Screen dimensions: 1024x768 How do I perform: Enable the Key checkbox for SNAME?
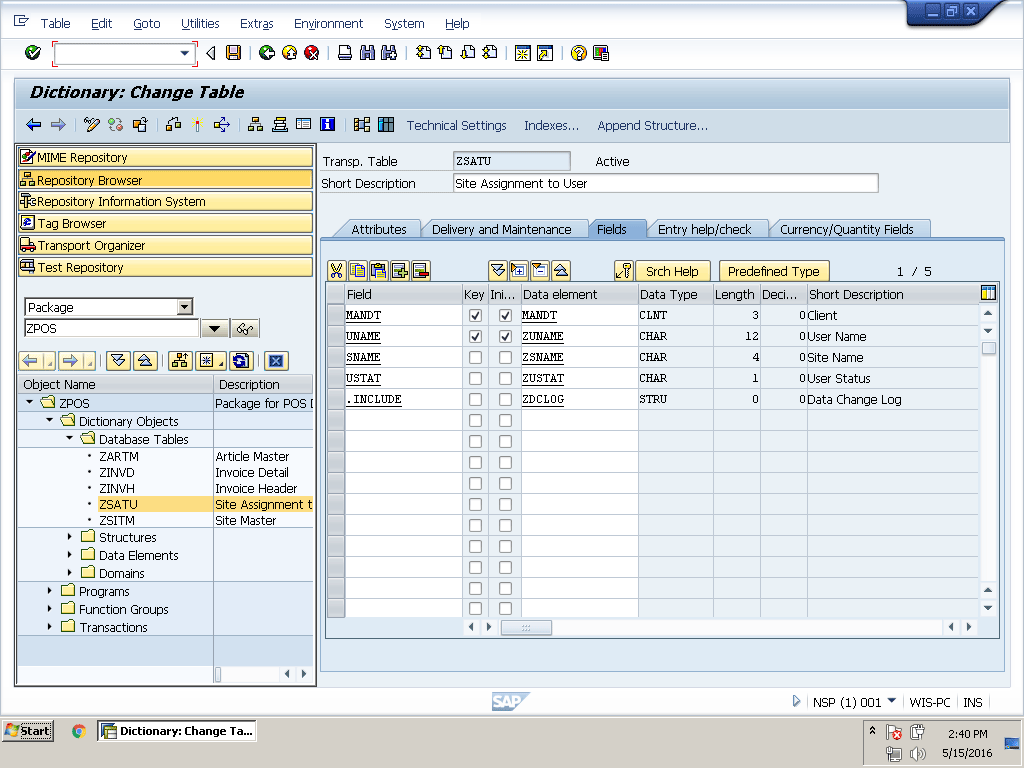pyautogui.click(x=475, y=358)
